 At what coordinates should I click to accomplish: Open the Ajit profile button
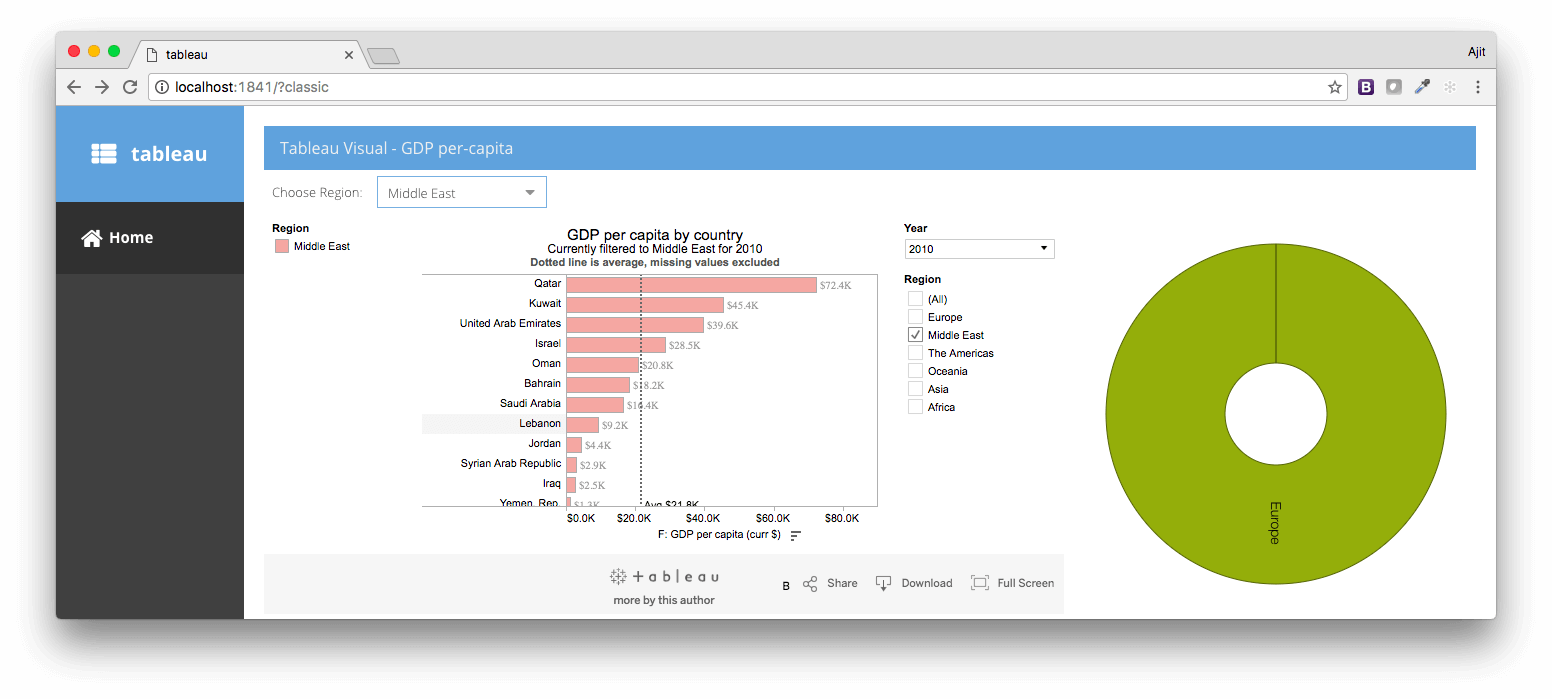1476,51
